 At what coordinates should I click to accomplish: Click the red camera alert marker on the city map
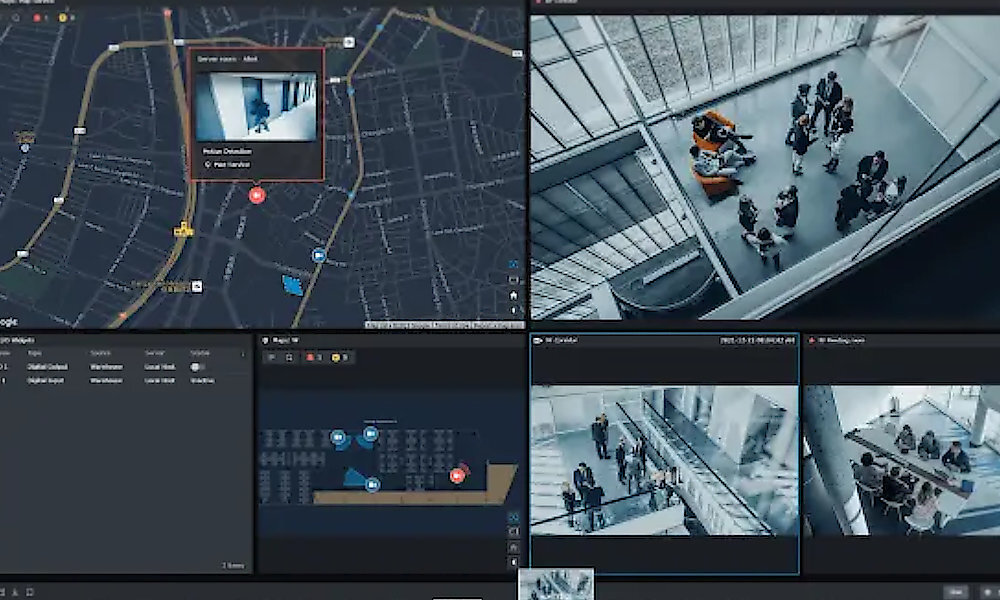click(256, 194)
